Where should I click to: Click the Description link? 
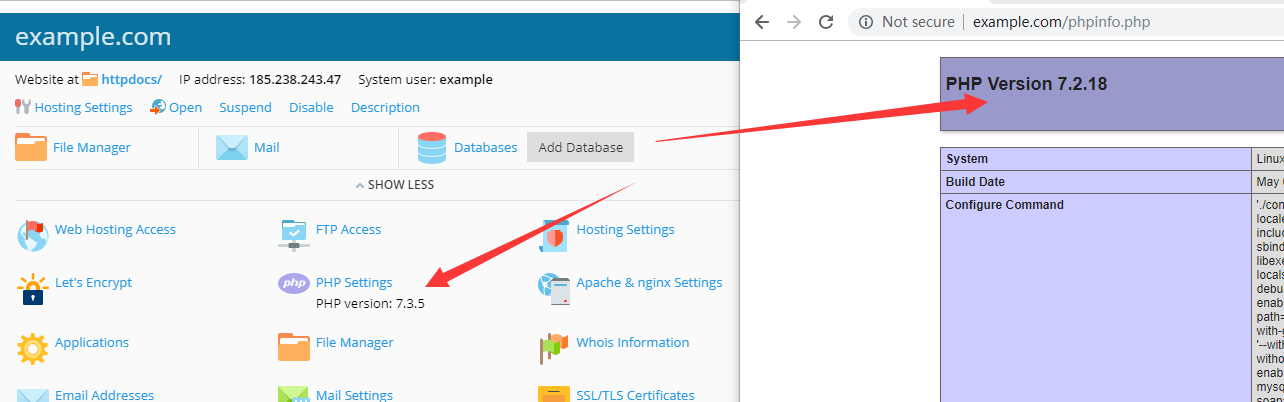385,107
